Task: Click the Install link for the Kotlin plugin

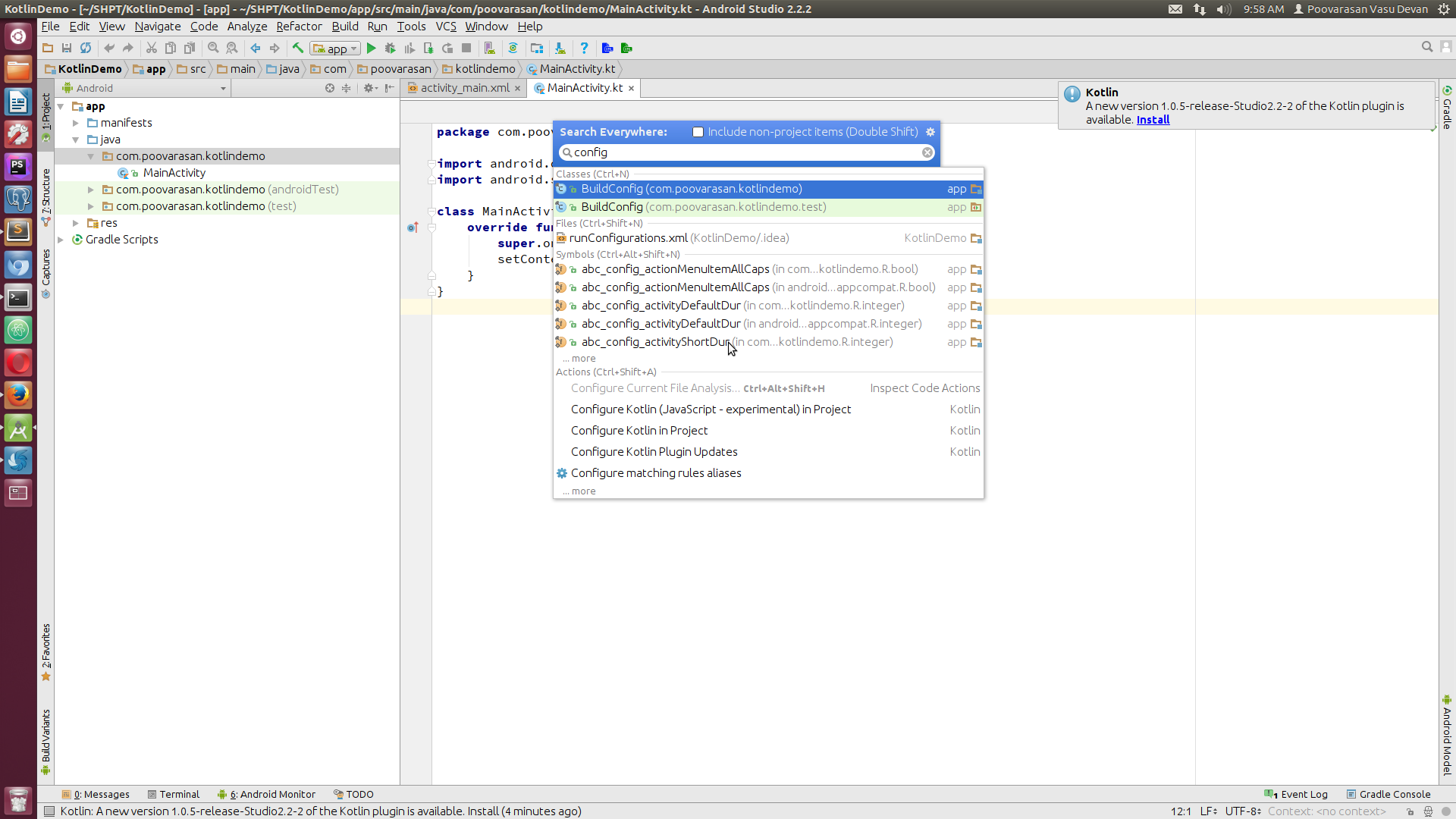Action: pyautogui.click(x=1153, y=119)
